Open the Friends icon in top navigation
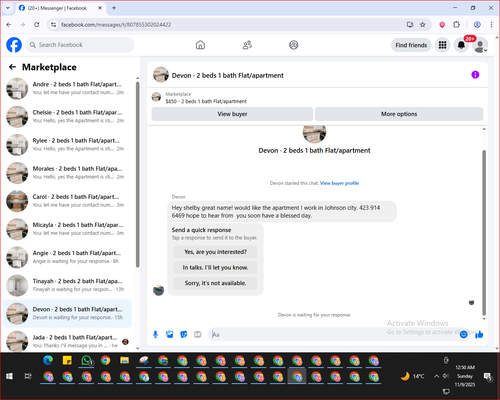This screenshot has width=500, height=400. 247,45
